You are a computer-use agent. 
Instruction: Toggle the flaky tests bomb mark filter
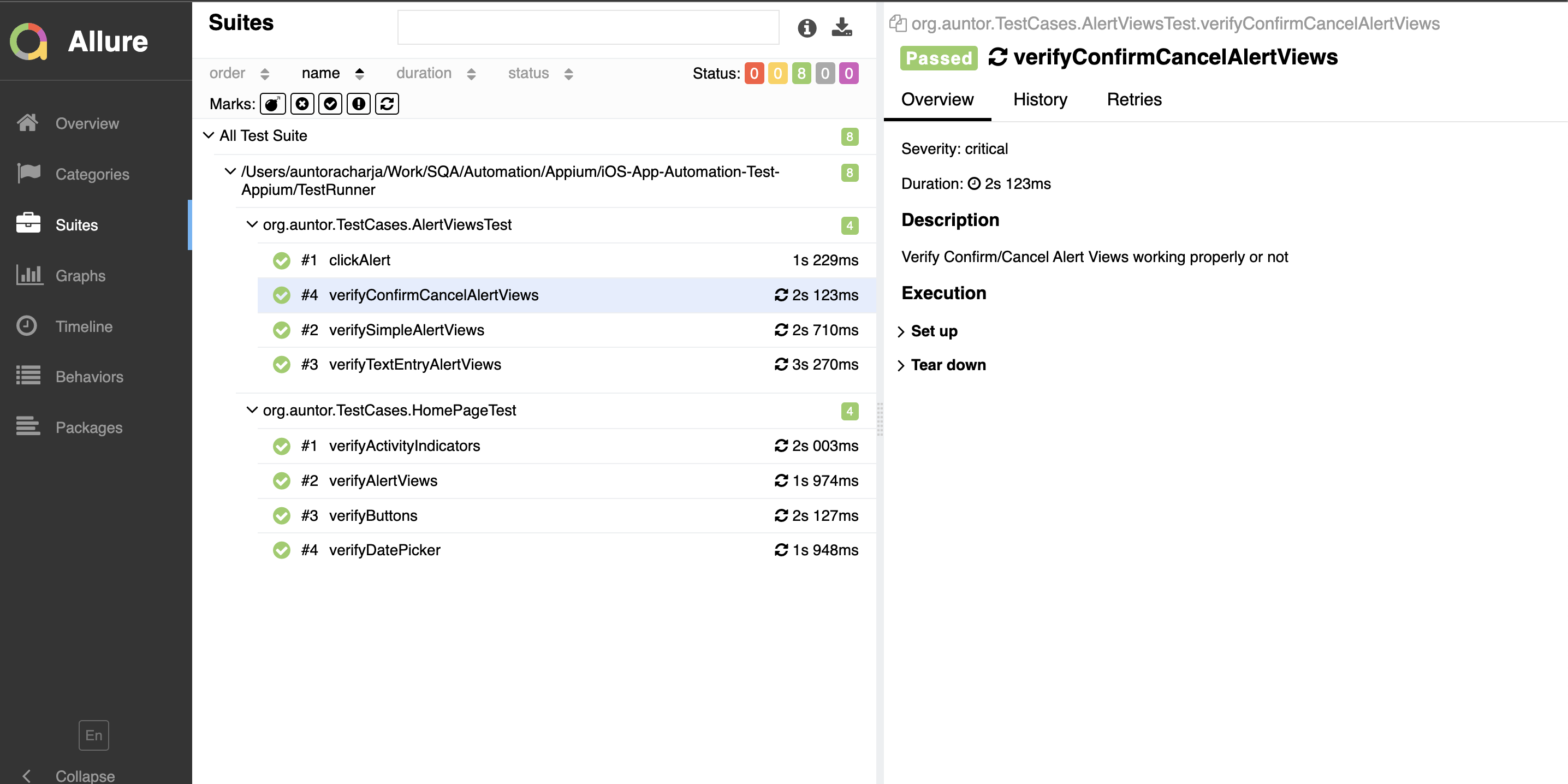[x=272, y=104]
